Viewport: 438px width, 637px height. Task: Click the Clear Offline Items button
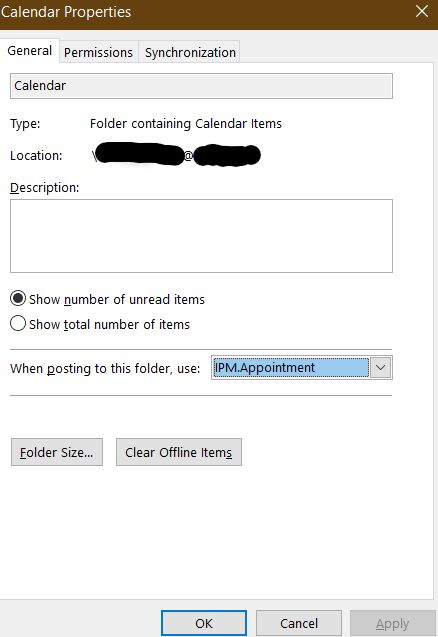tap(179, 452)
